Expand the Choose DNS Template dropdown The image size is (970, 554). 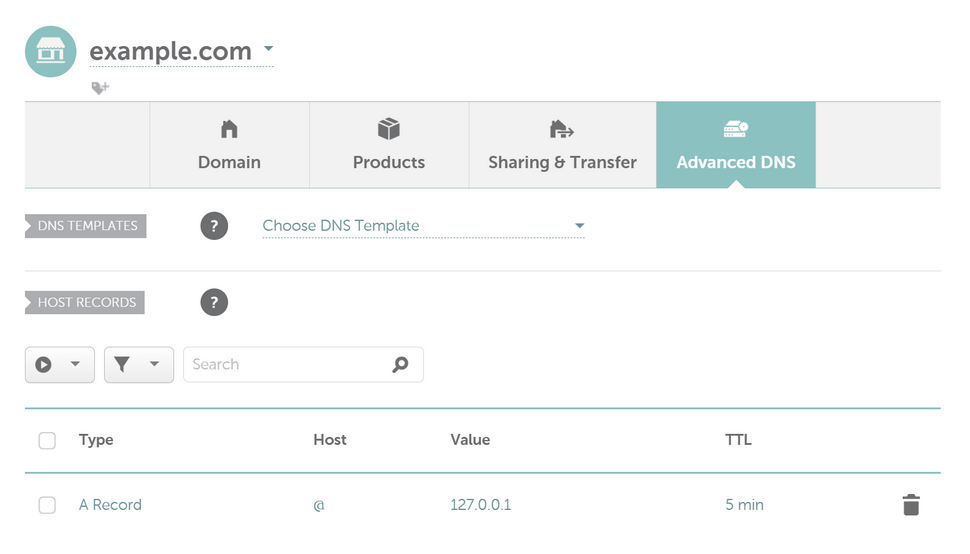[x=423, y=226]
